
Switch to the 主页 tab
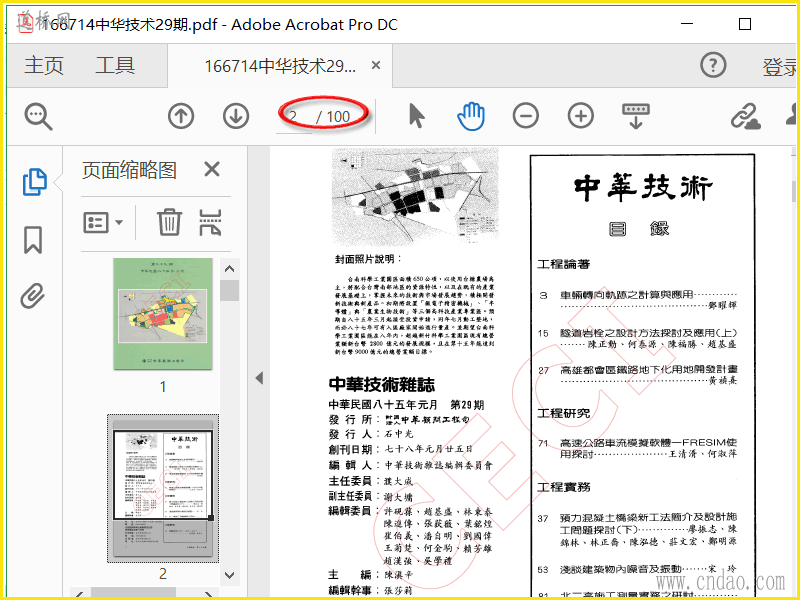tap(44, 65)
